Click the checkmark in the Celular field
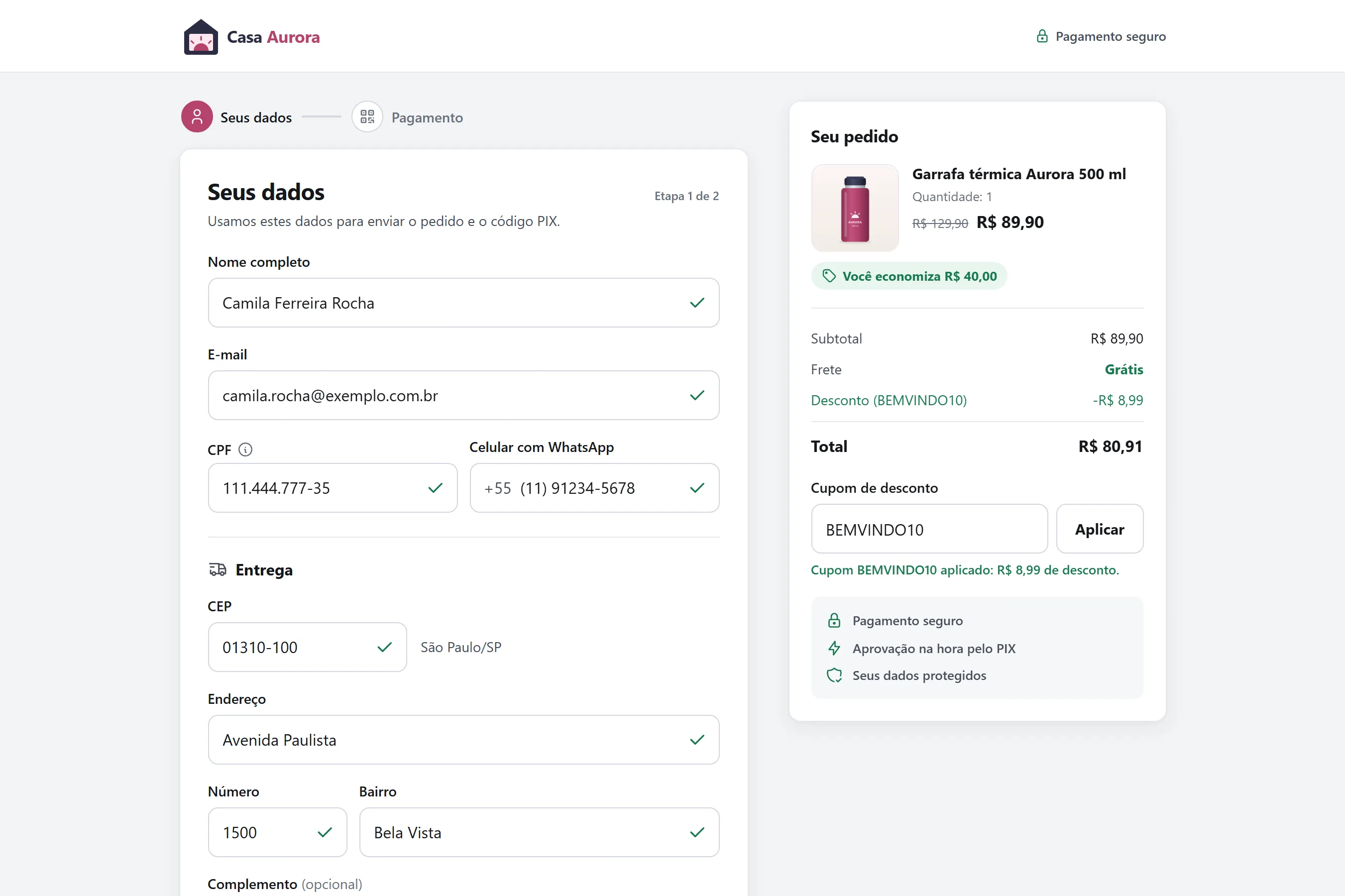 696,488
